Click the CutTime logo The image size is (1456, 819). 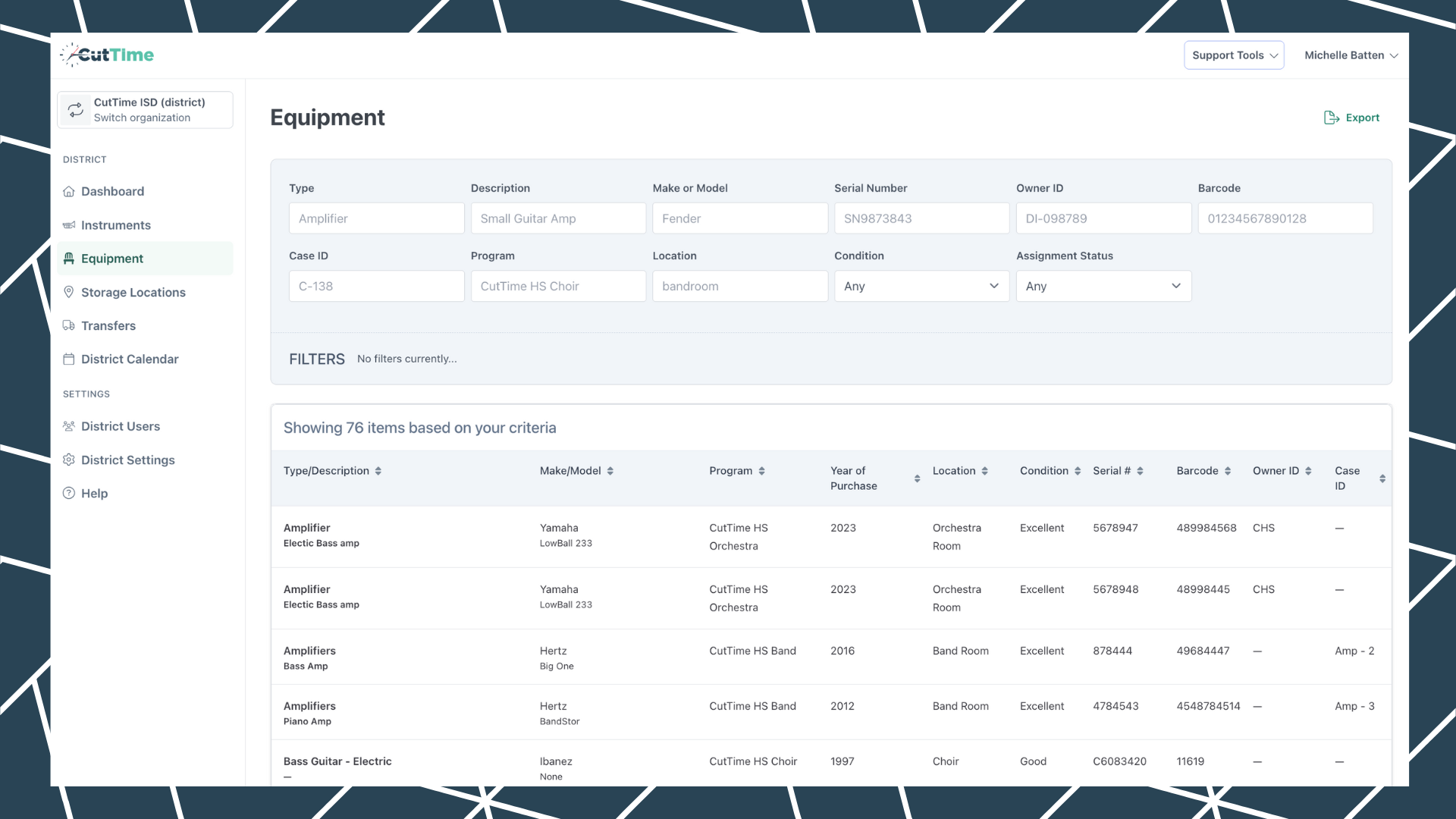coord(107,55)
